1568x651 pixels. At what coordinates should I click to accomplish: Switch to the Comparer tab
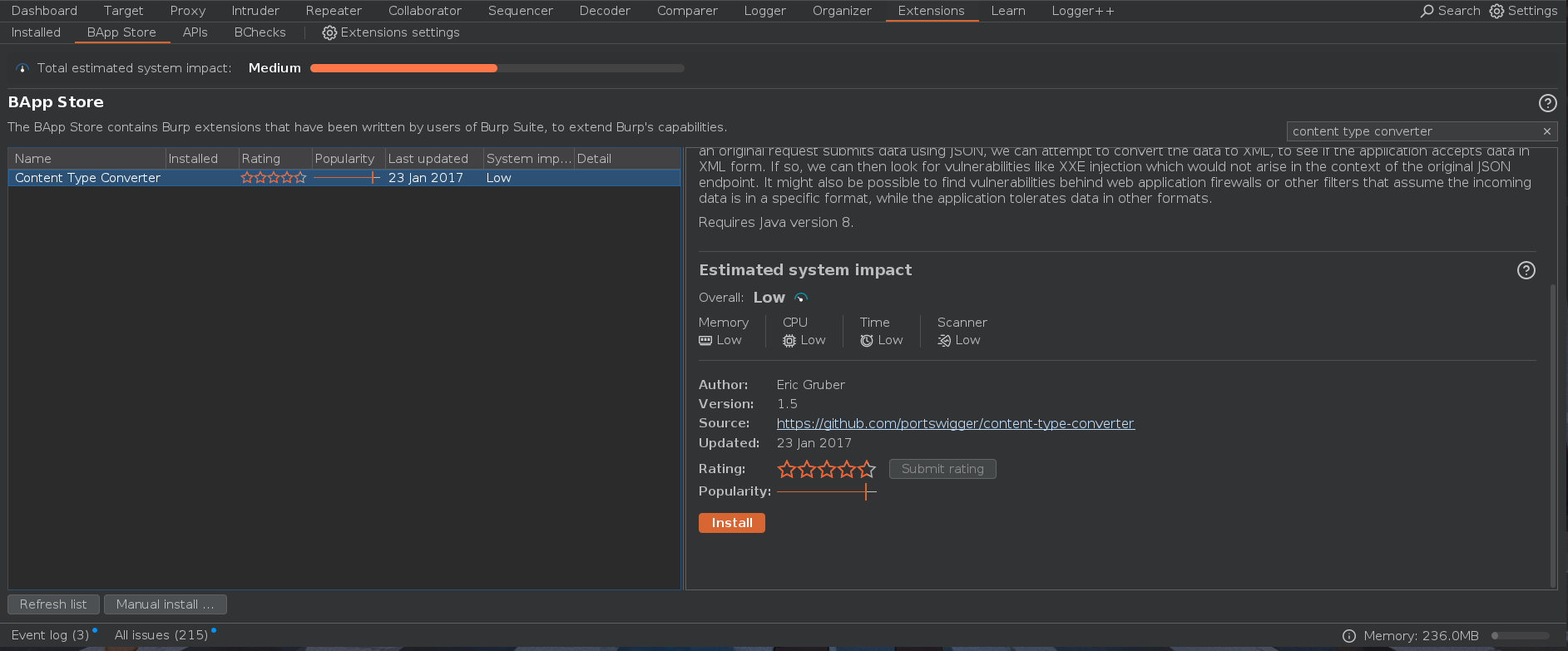coord(687,11)
